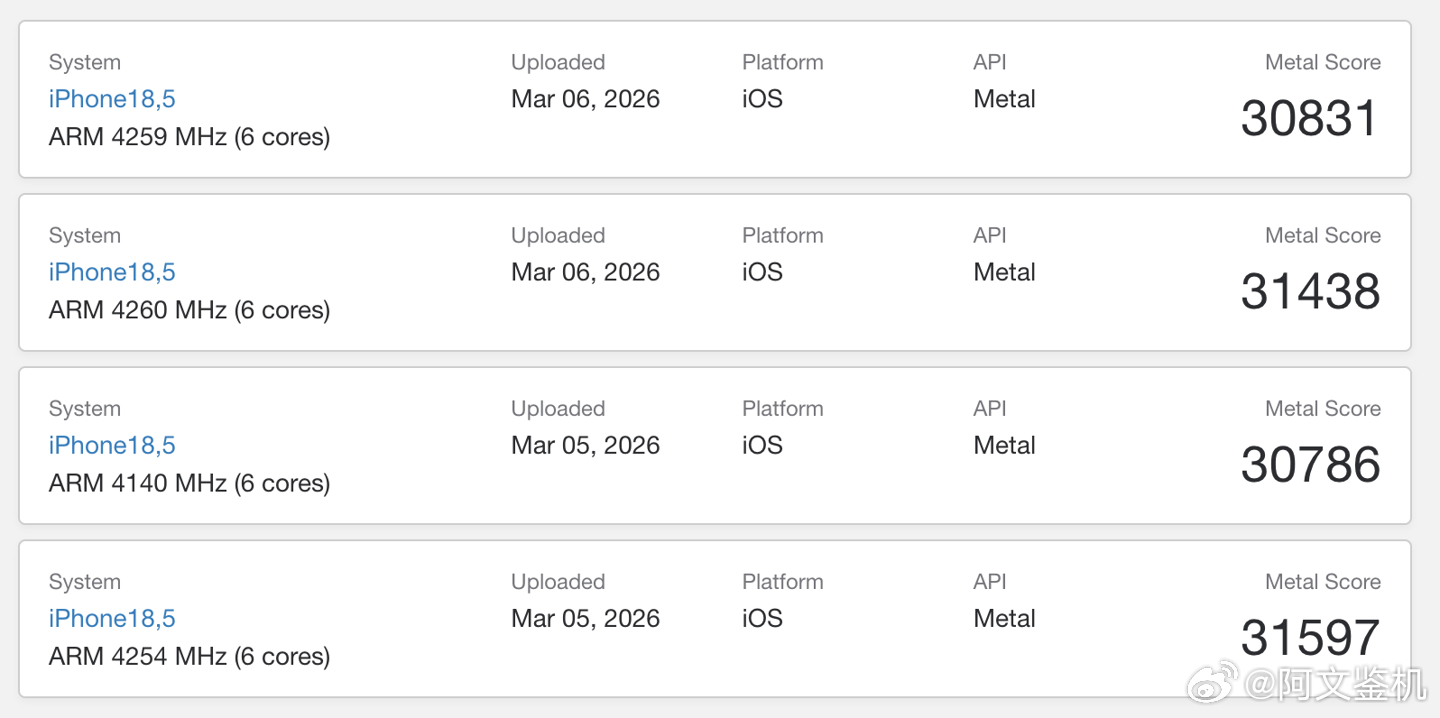Screen dimensions: 1440x718
Task: Open the iPhone18,5 link with 4140 MHz
Action: [112, 445]
